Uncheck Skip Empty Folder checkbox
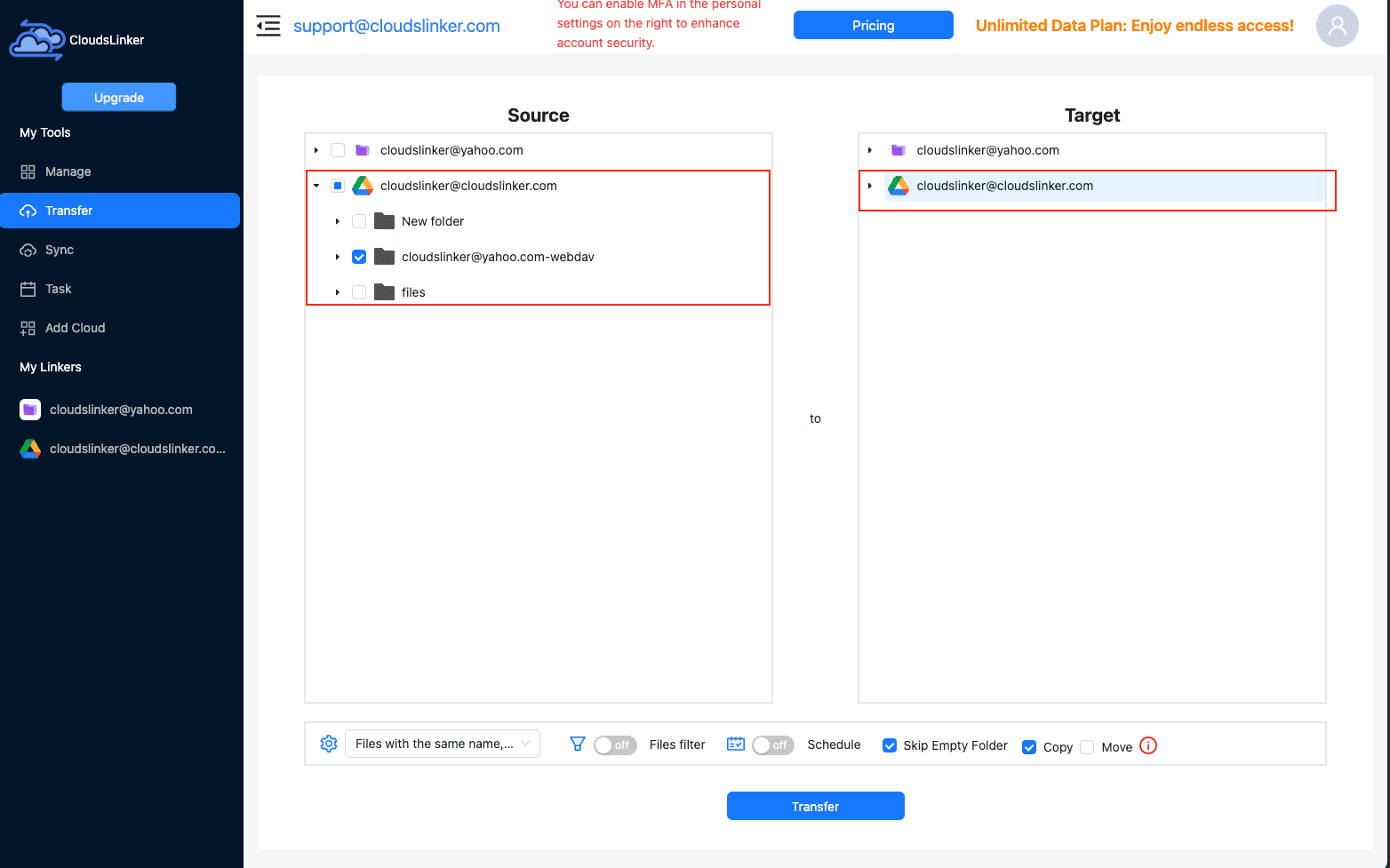Screen dimensions: 1390x868 pyautogui.click(x=890, y=745)
